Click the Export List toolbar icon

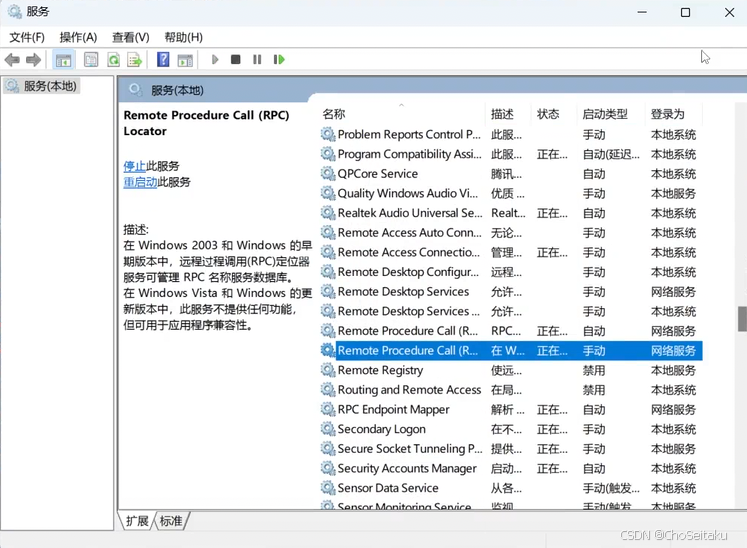(135, 60)
